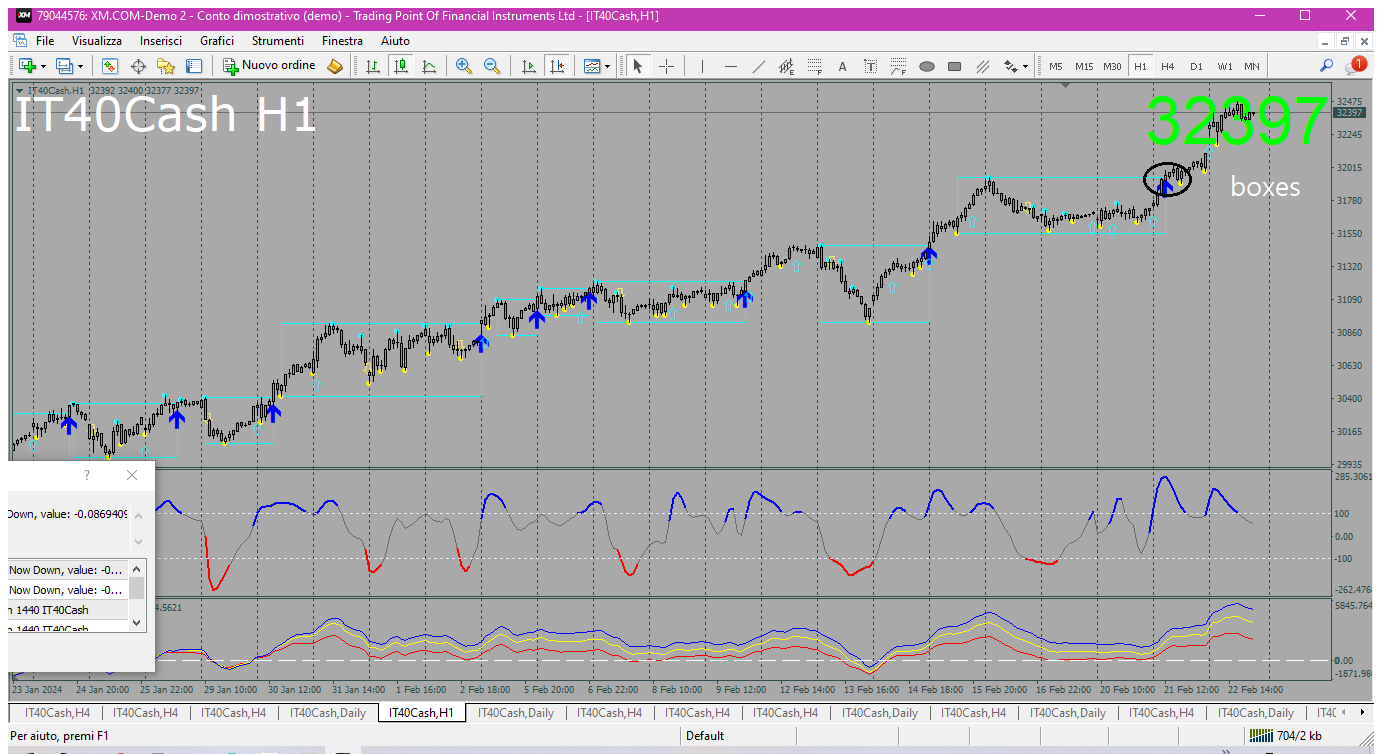Set timeframe to MN
Image resolution: width=1382 pixels, height=754 pixels.
point(1252,66)
